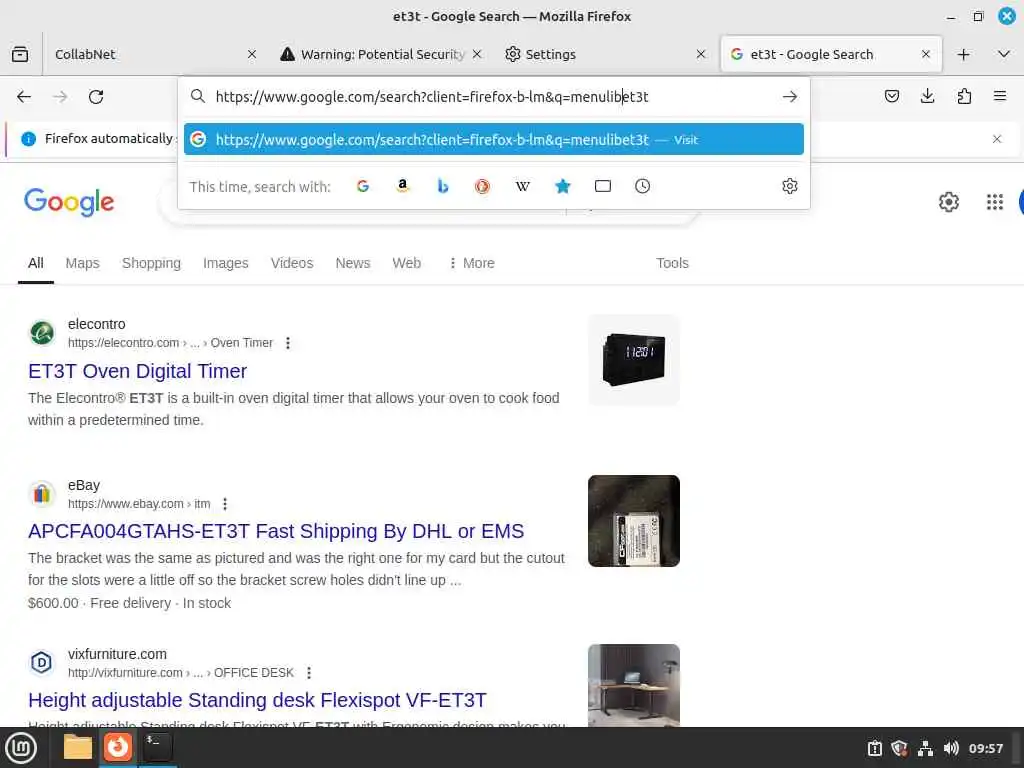Close the Settings tab
1024x768 pixels.
tap(701, 54)
